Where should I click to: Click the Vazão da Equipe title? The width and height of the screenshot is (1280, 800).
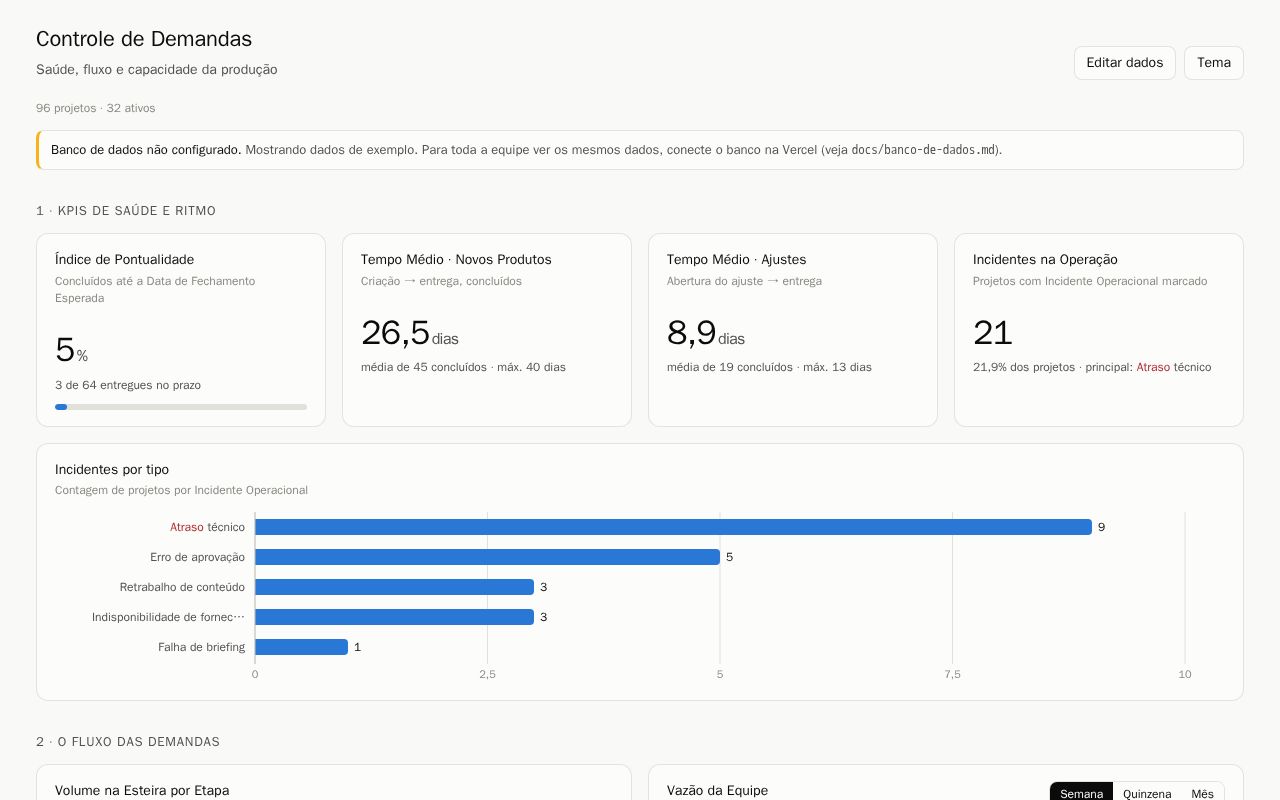(717, 790)
